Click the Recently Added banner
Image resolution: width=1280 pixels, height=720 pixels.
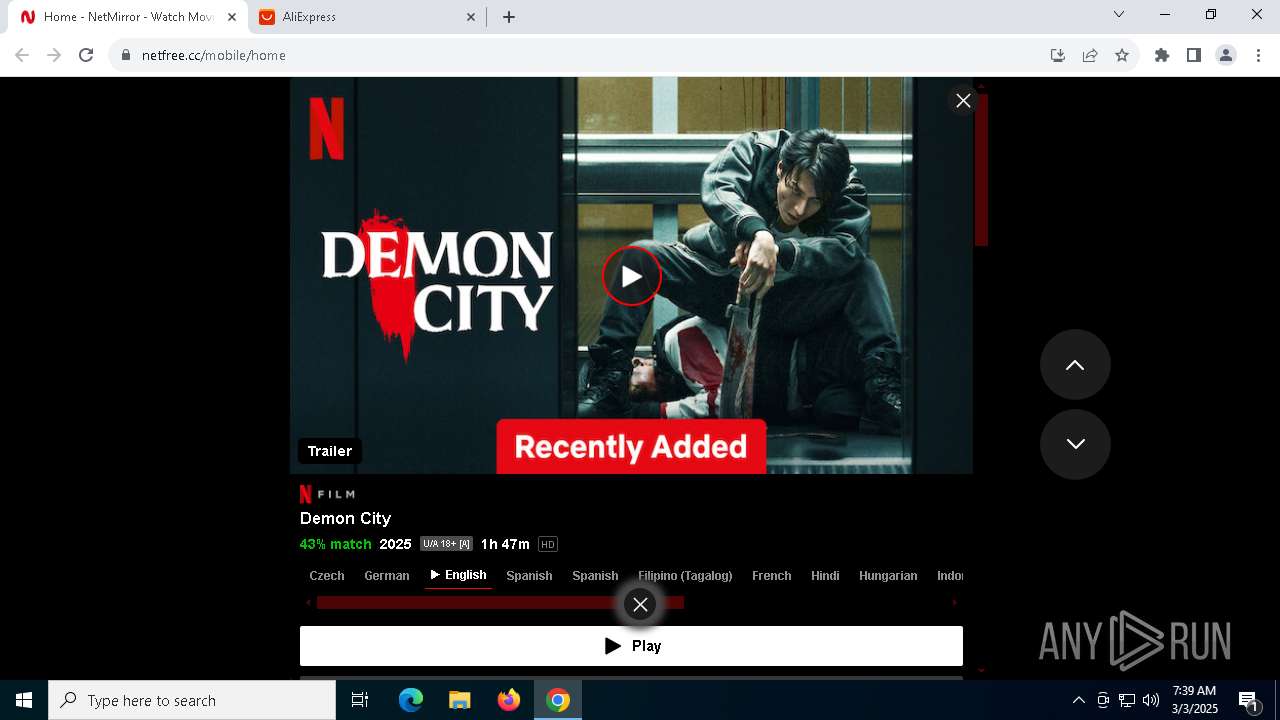tap(631, 446)
